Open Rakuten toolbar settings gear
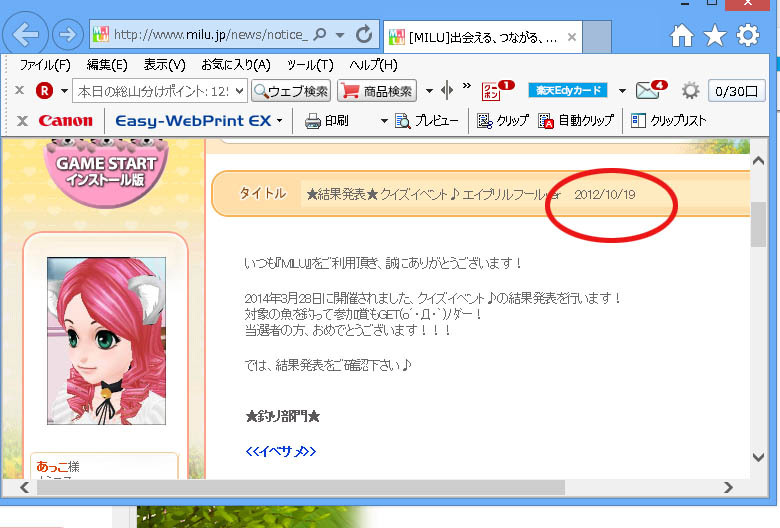This screenshot has height=528, width=780. click(x=690, y=91)
